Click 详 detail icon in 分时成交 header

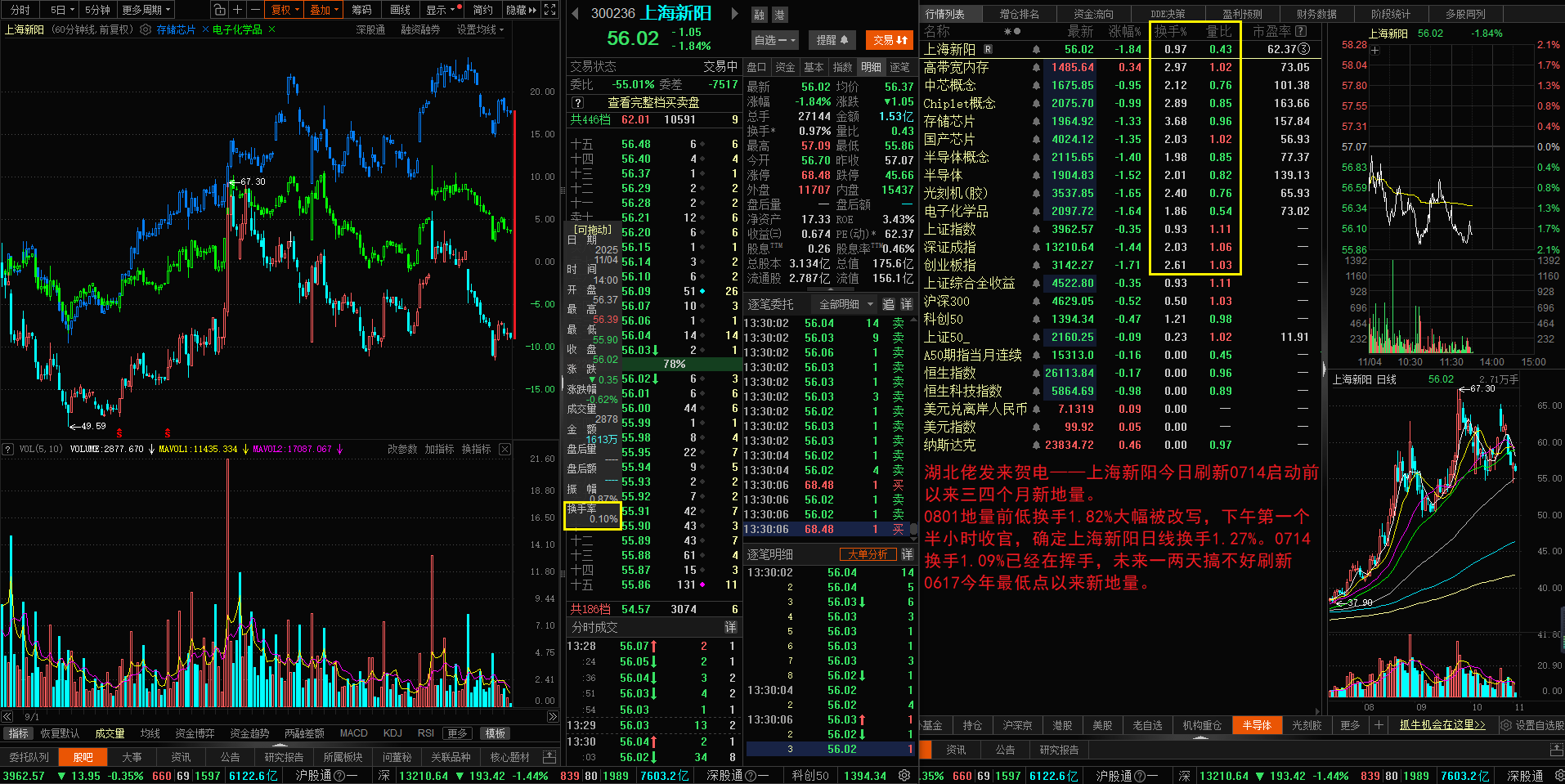pos(730,627)
